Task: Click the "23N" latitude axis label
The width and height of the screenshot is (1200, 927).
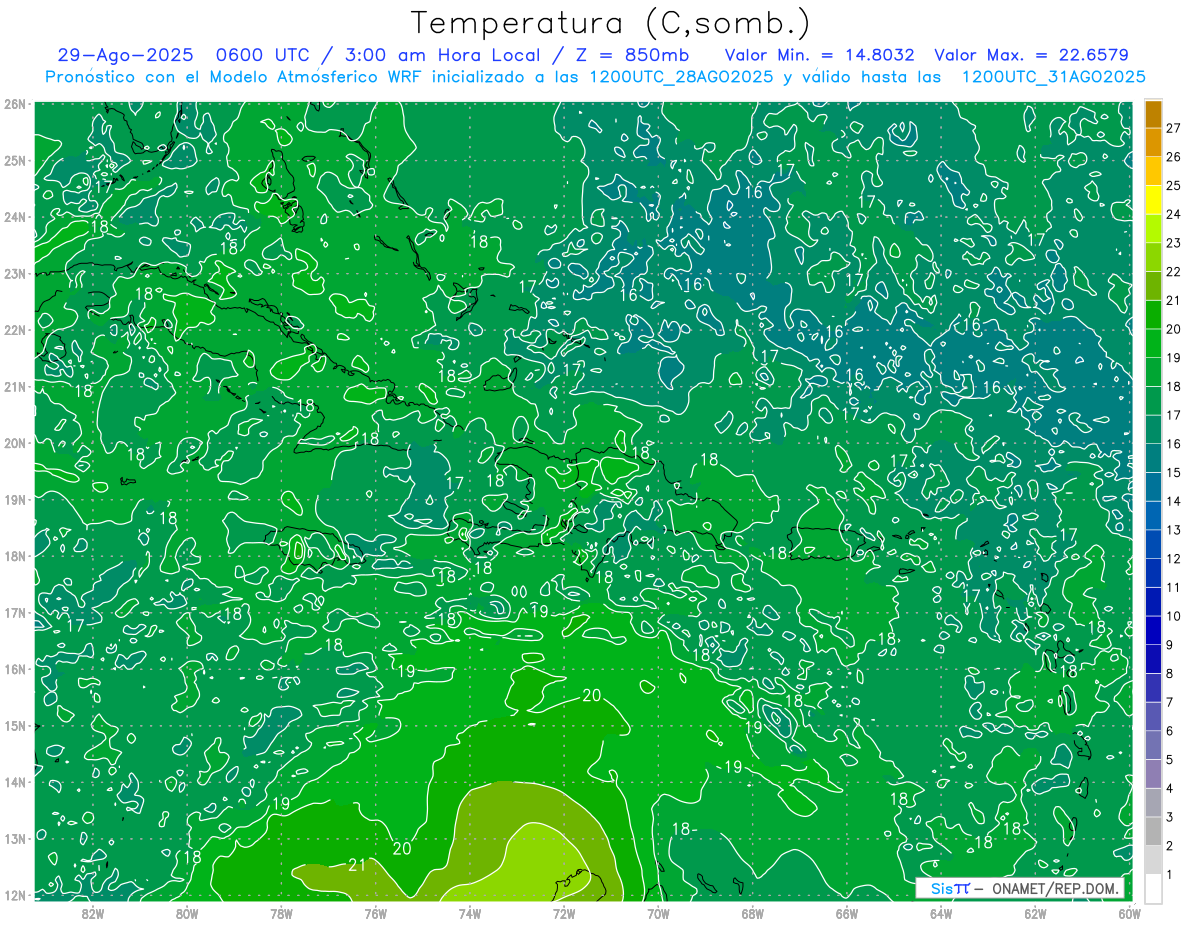Action: [x=14, y=274]
